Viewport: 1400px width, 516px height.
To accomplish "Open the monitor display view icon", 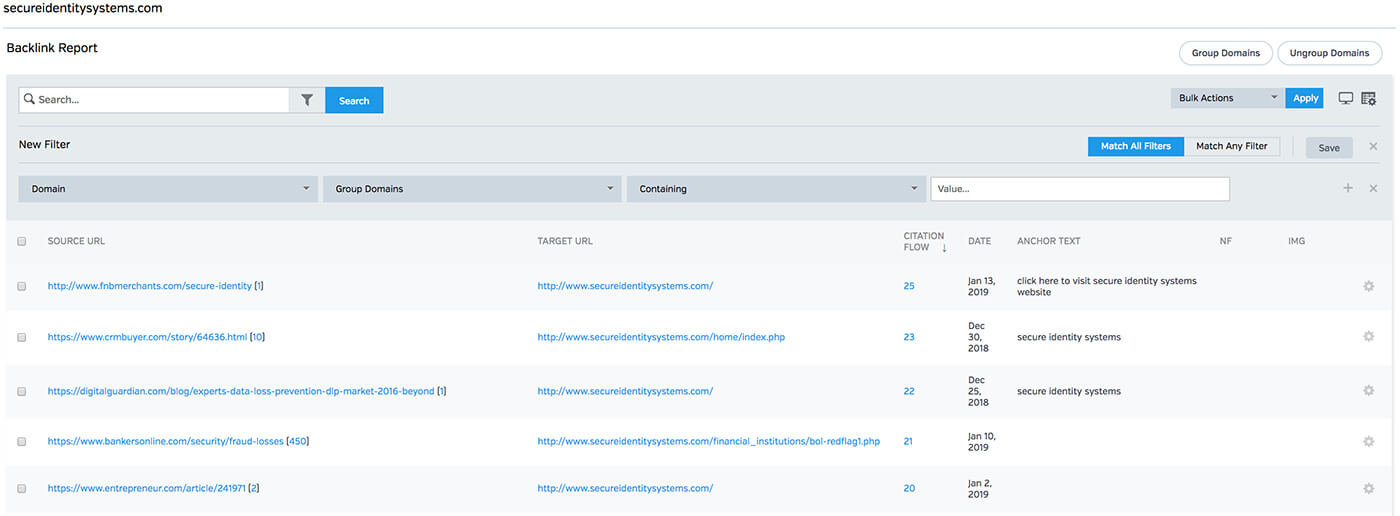I will (x=1346, y=98).
